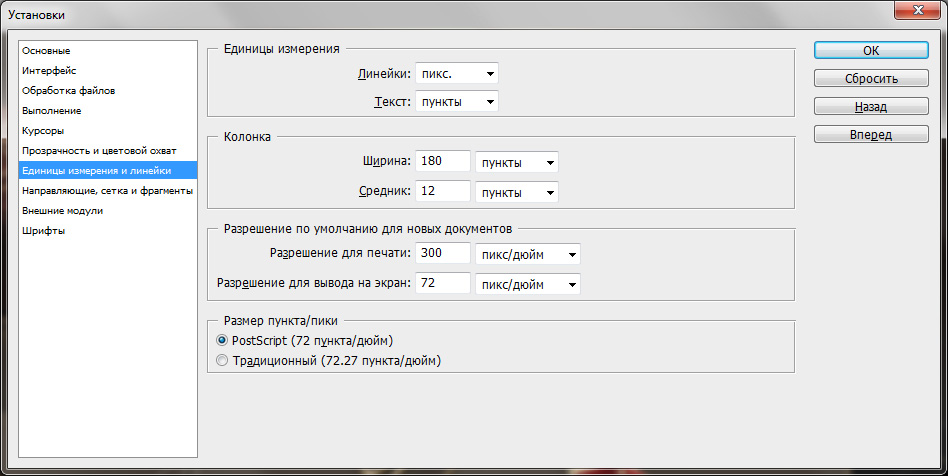Screen dimensions: 948x476
Task: Open screen resolution units dropdown
Action: click(528, 284)
